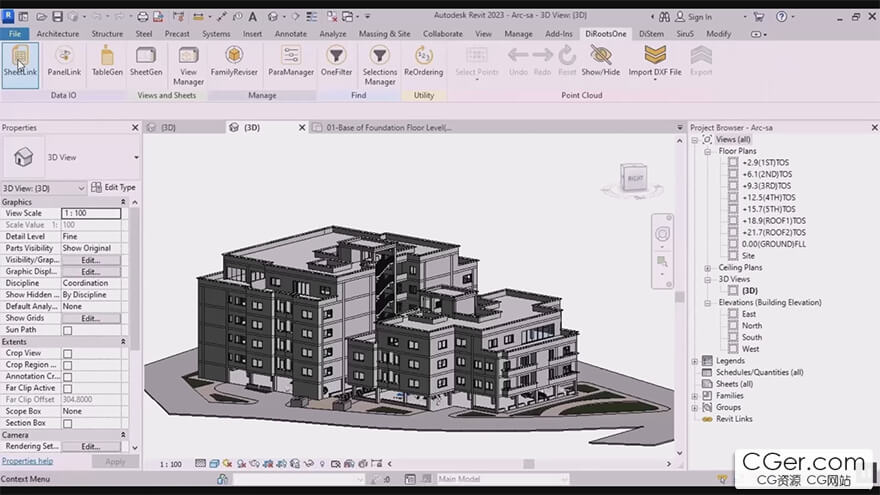Screen dimensions: 880x495
Task: Expand the Legends tree node
Action: (695, 361)
